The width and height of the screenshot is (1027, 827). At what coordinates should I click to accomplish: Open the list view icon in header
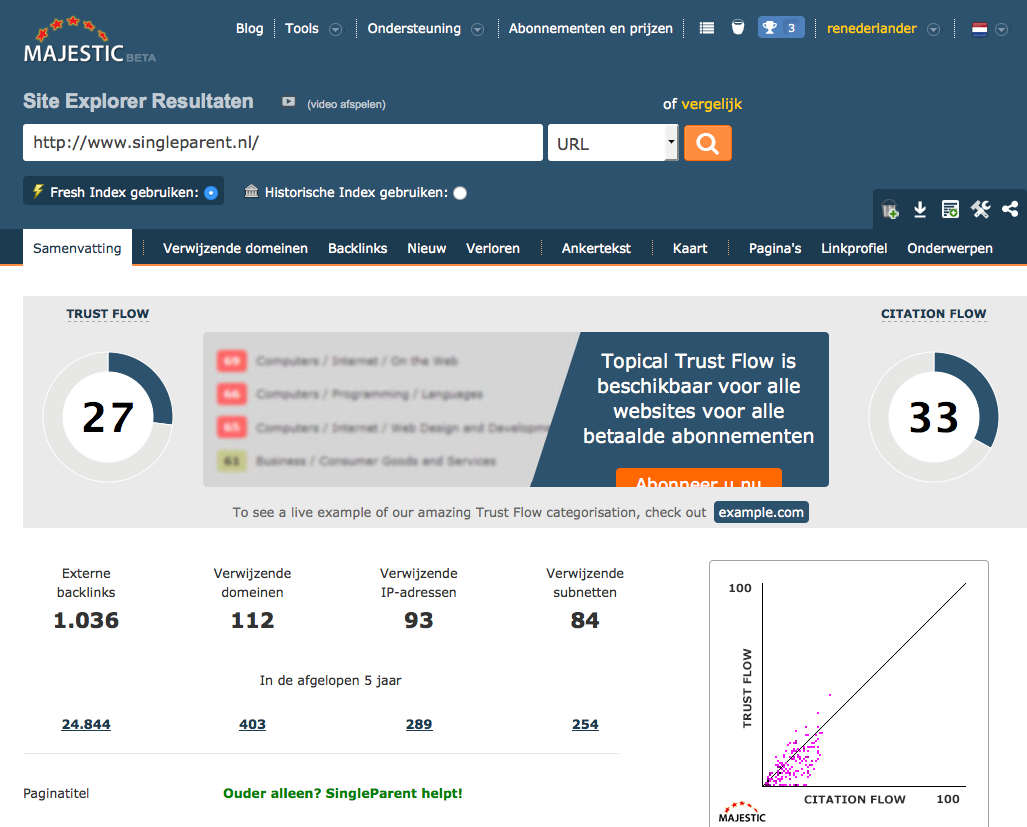click(x=707, y=28)
